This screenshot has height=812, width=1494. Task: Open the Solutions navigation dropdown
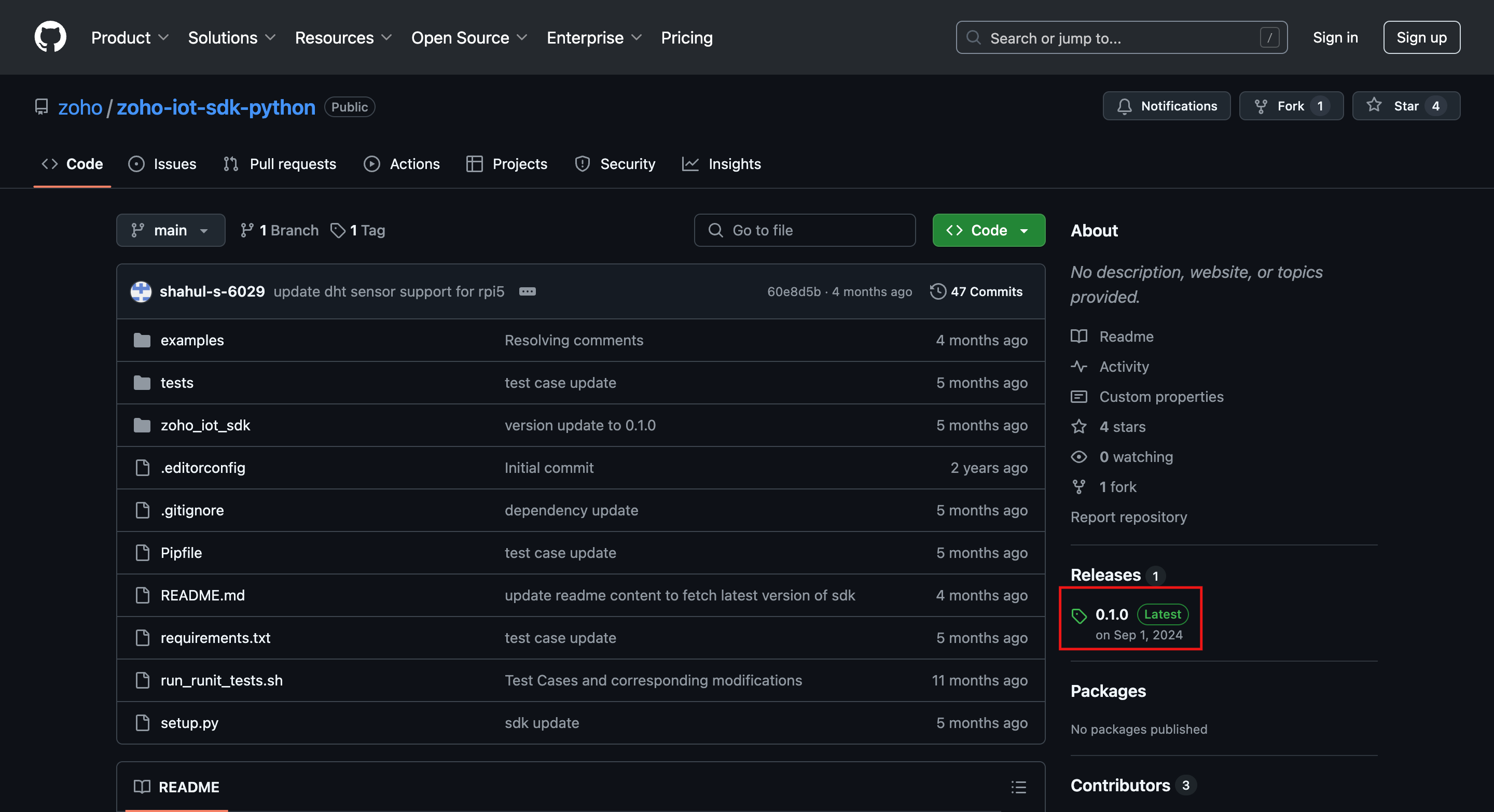[231, 38]
